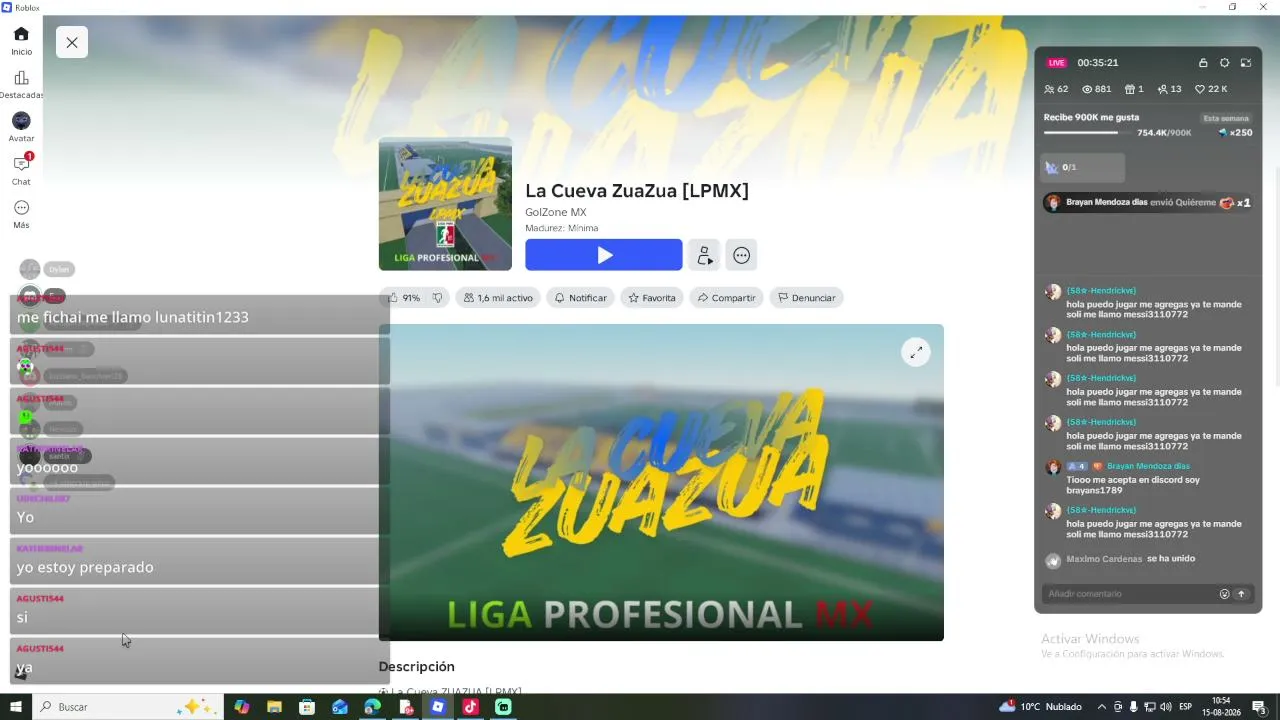1280x720 pixels.
Task: Open the 0/1 crown goal badge
Action: point(1084,167)
